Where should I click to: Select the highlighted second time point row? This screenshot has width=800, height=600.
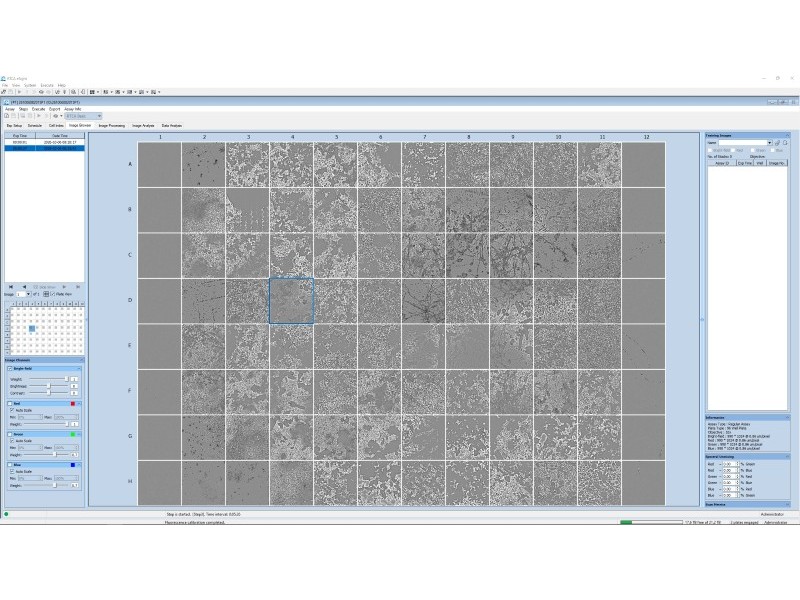(x=44, y=148)
